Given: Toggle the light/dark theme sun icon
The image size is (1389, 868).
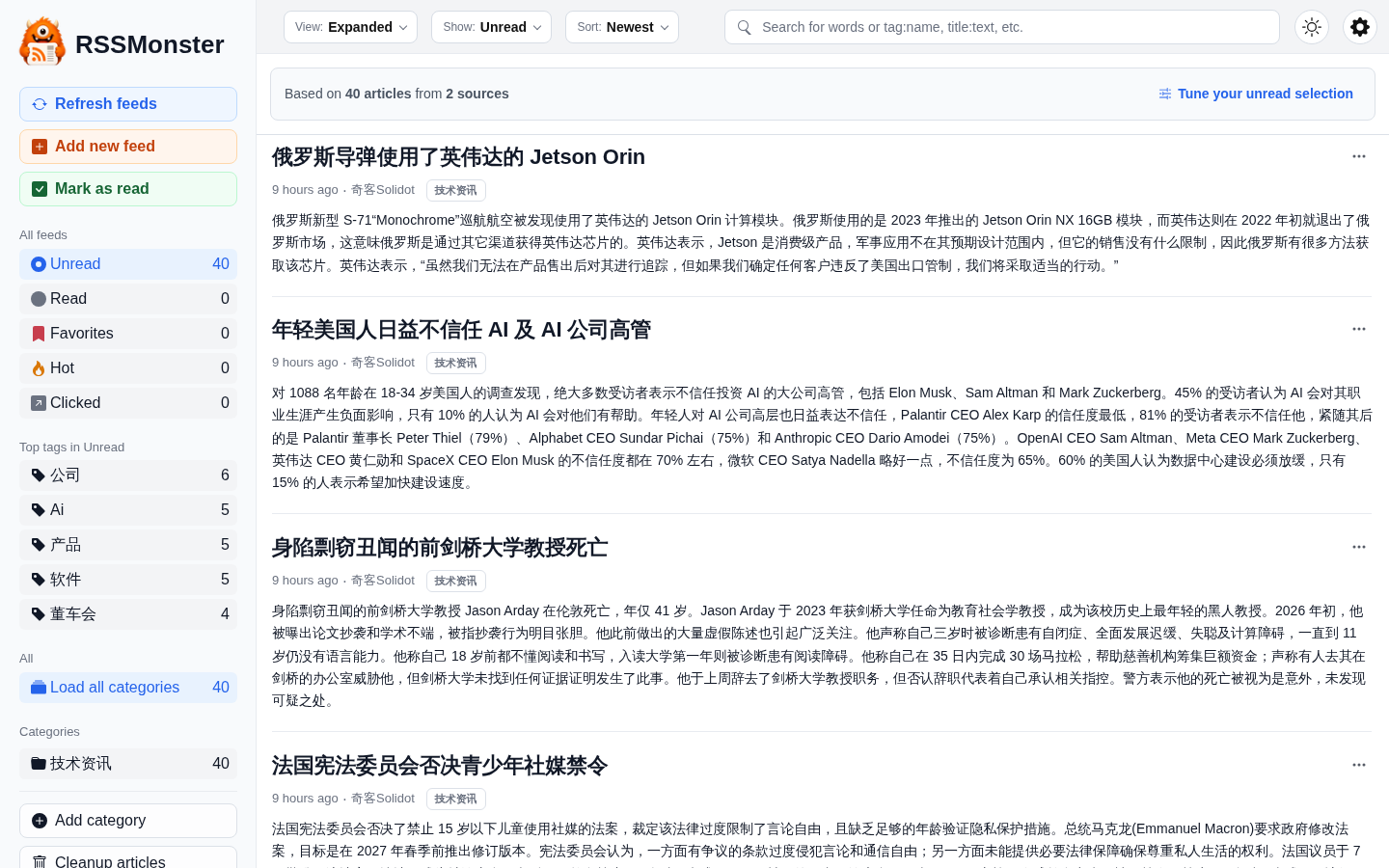Looking at the screenshot, I should [x=1312, y=27].
